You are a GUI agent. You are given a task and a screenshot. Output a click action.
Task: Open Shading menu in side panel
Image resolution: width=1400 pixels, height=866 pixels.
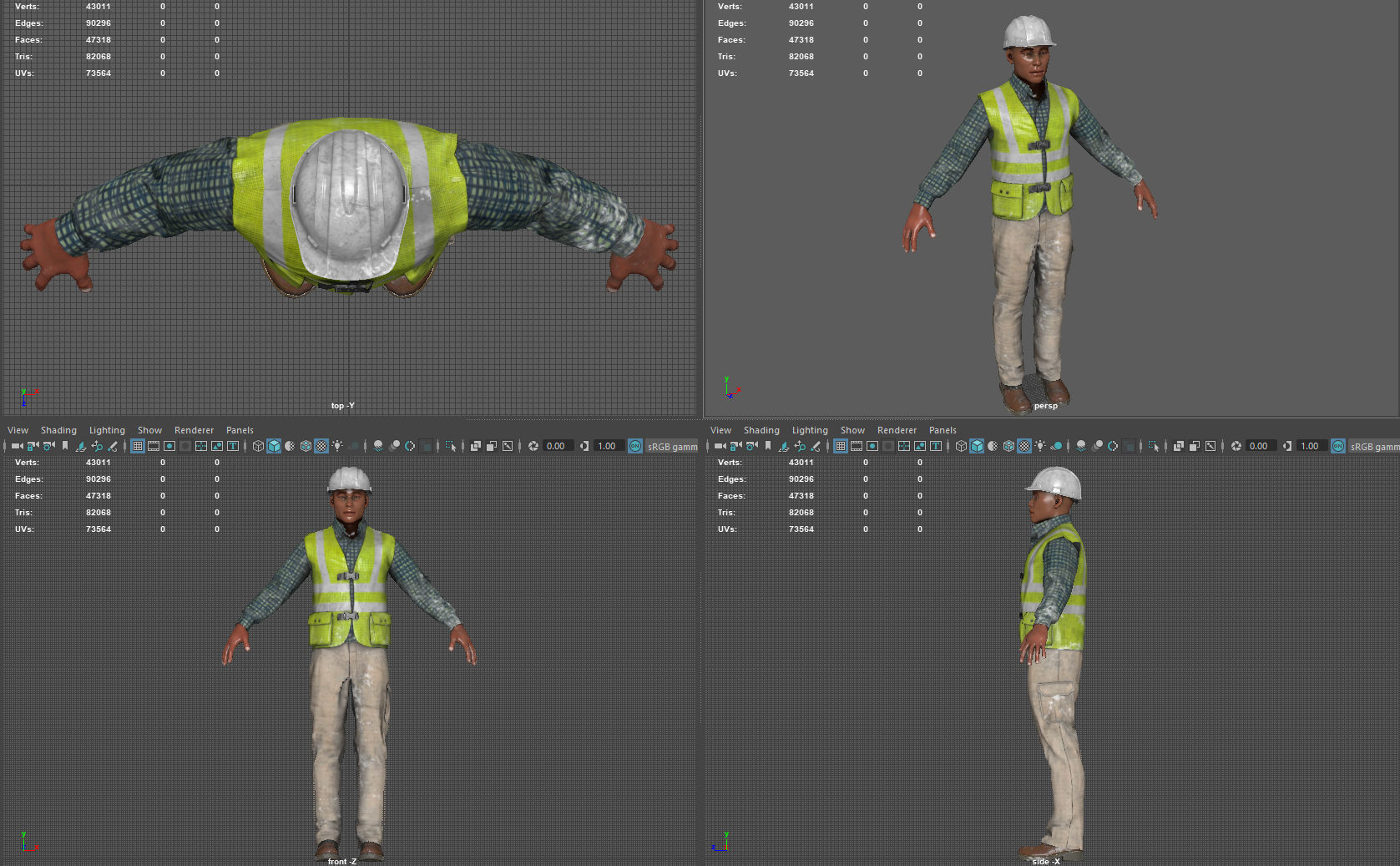[x=761, y=430]
